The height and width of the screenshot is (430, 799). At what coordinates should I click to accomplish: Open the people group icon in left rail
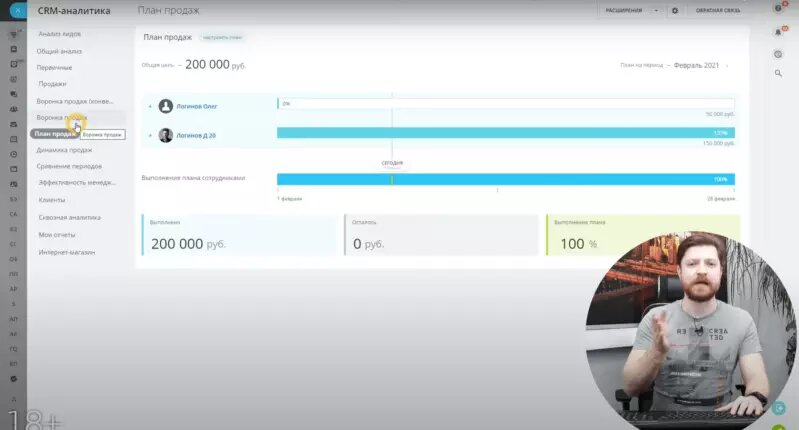click(14, 109)
